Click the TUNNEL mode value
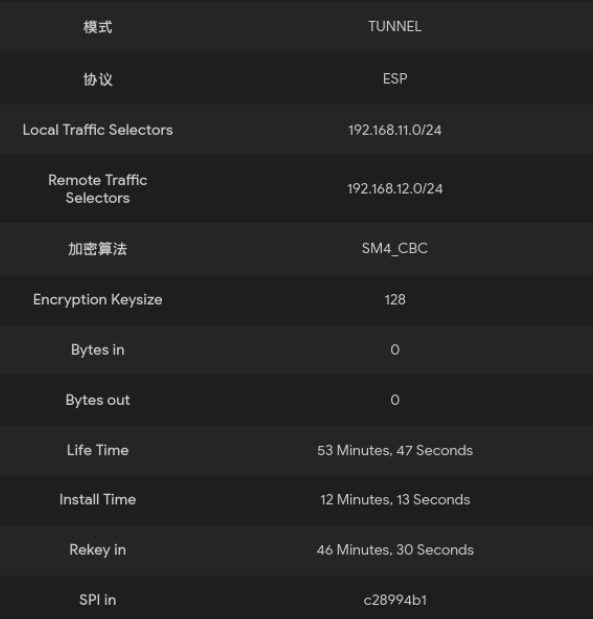 click(x=395, y=26)
